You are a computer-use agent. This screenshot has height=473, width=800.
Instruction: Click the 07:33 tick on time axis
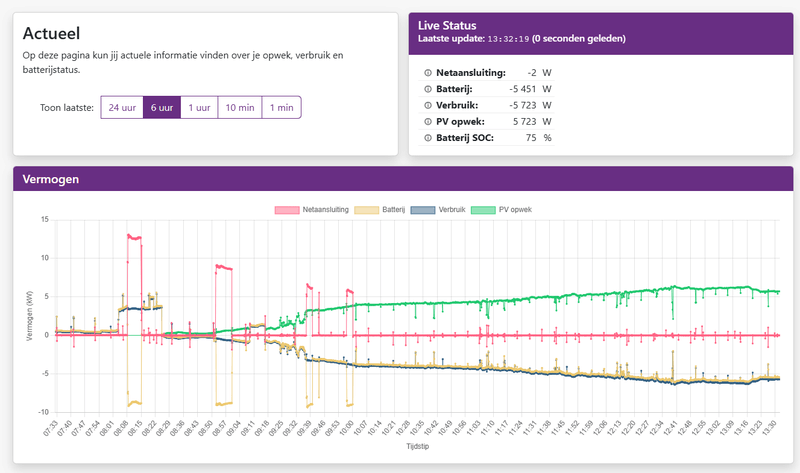(50, 428)
